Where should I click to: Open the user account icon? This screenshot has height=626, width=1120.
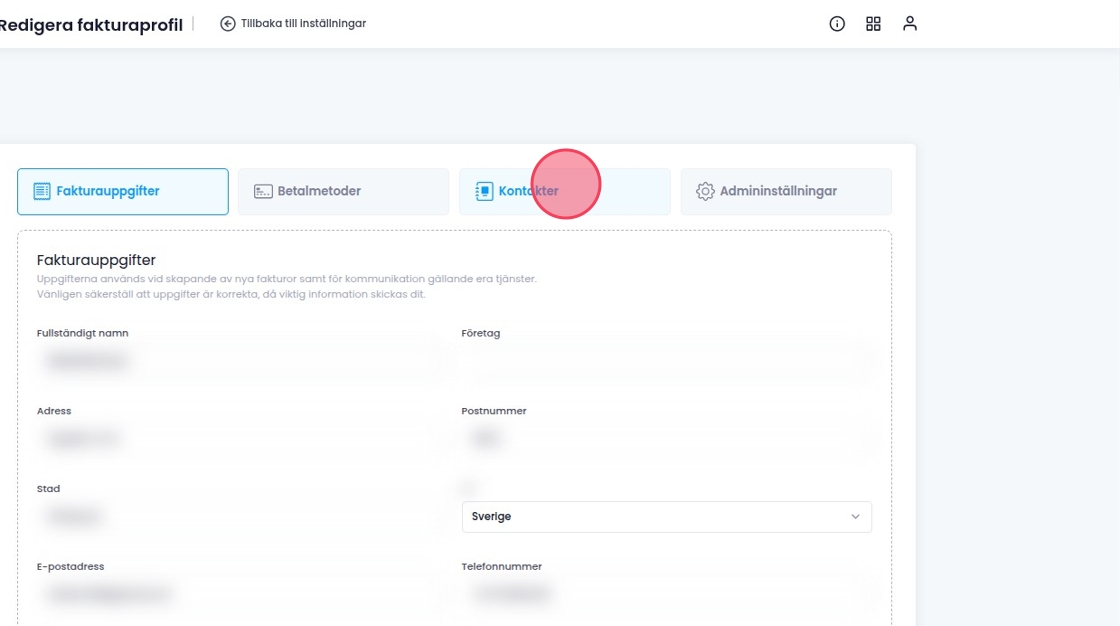pyautogui.click(x=909, y=24)
